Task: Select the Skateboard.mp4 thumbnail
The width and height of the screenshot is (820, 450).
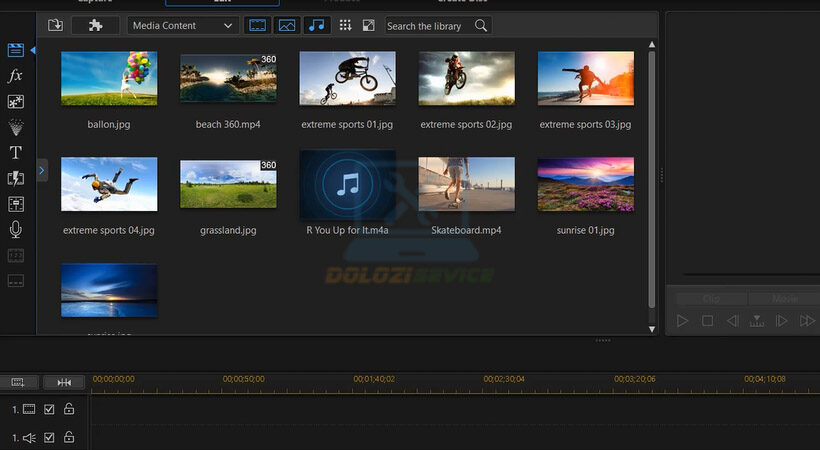Action: [466, 183]
